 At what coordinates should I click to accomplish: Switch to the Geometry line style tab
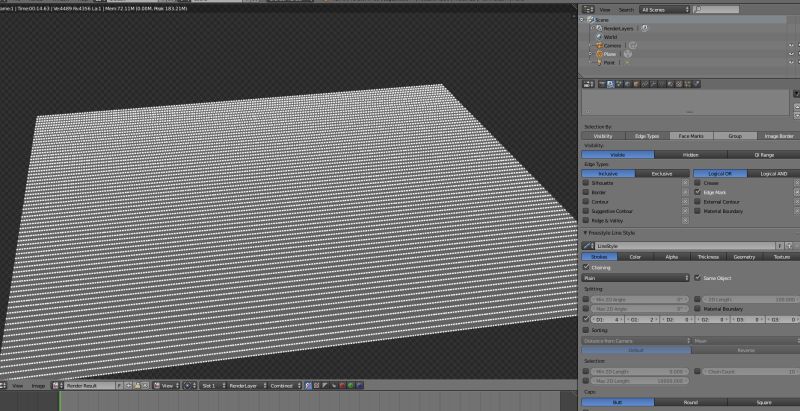[x=744, y=257]
